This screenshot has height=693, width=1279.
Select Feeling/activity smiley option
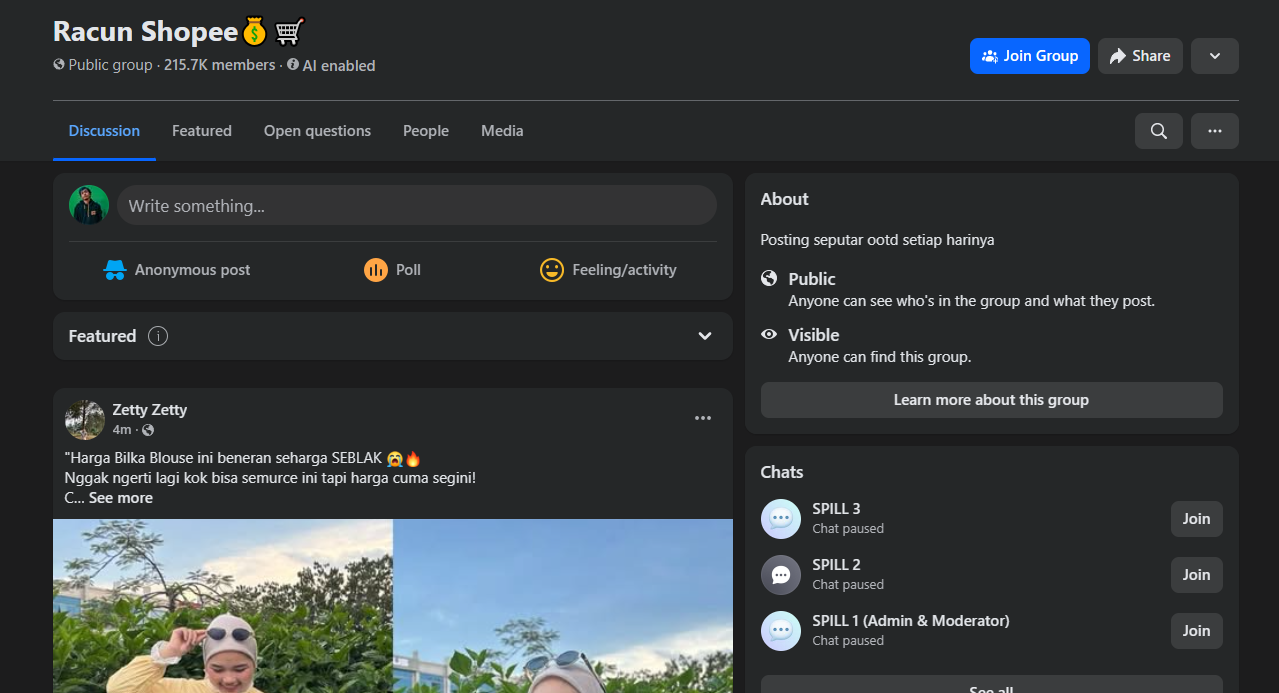click(552, 270)
